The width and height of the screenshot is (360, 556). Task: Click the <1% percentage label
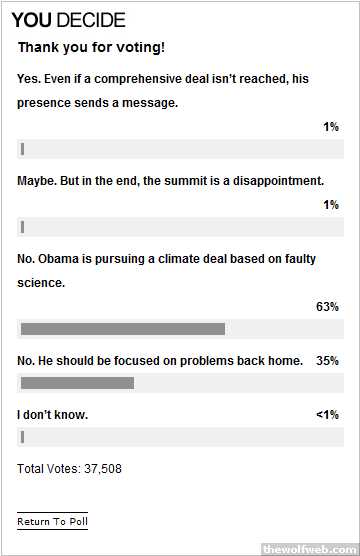point(327,415)
